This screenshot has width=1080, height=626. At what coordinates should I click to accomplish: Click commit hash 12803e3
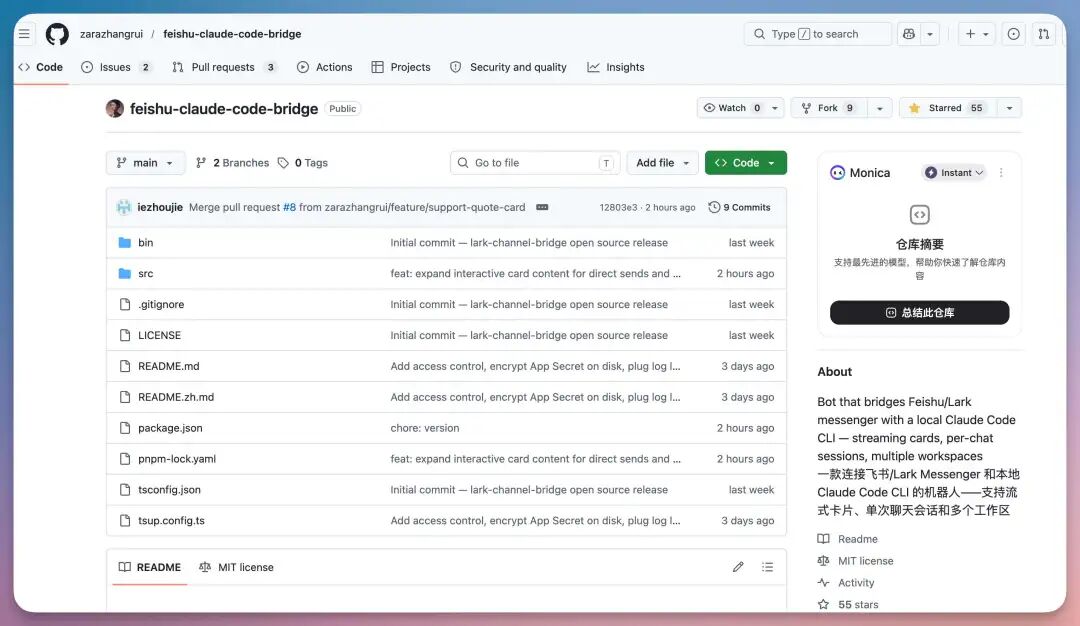tap(618, 207)
